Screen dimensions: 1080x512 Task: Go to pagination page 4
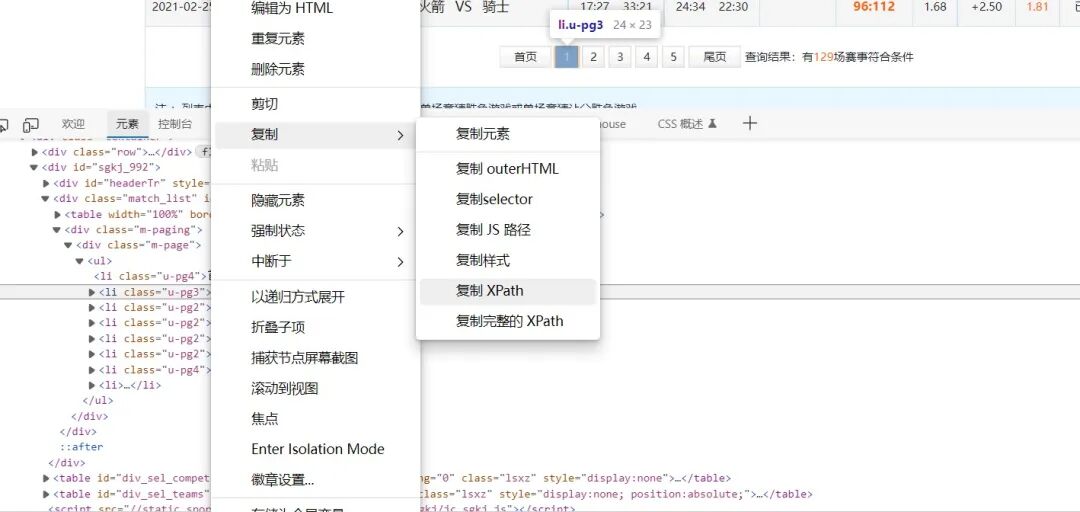tap(646, 57)
